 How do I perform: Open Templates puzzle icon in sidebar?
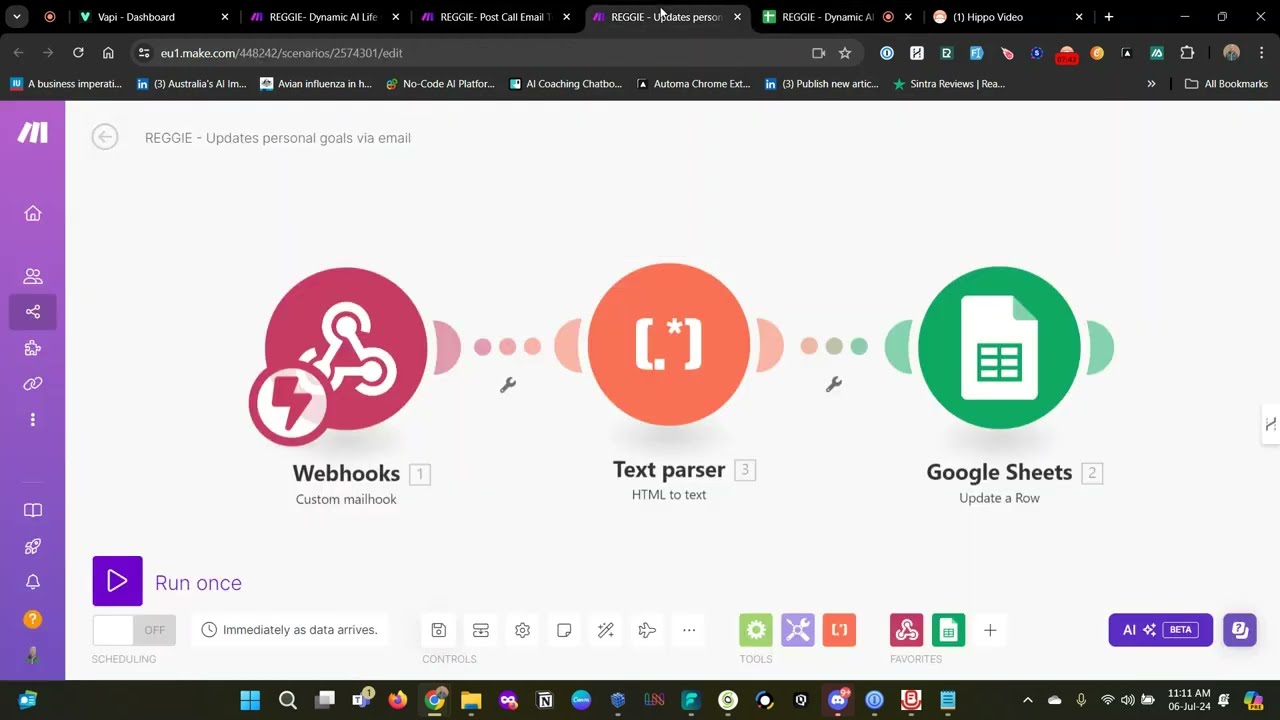(x=33, y=348)
